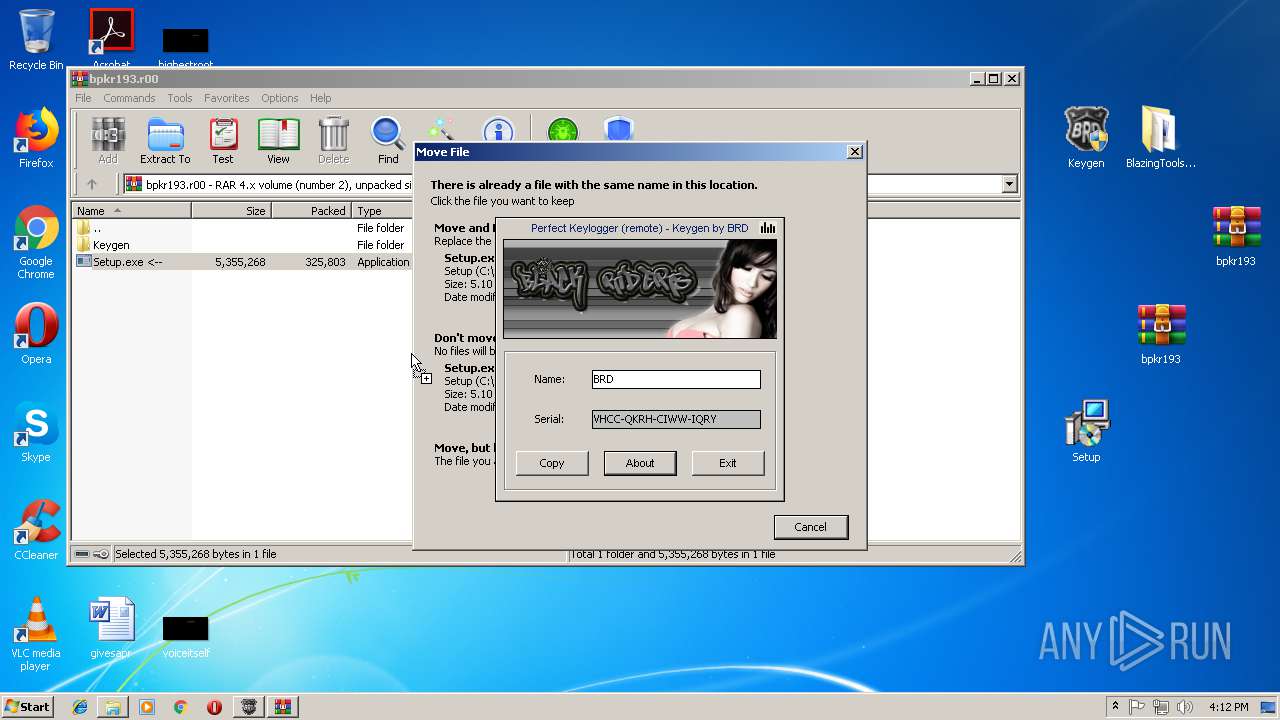Image resolution: width=1280 pixels, height=720 pixels.
Task: Open the Options menu
Action: pyautogui.click(x=280, y=98)
